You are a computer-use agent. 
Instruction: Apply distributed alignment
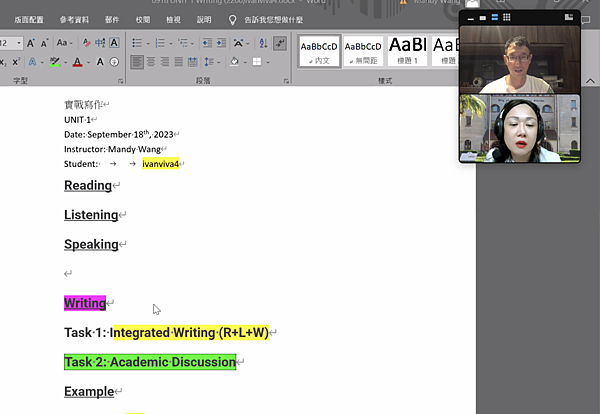192,62
